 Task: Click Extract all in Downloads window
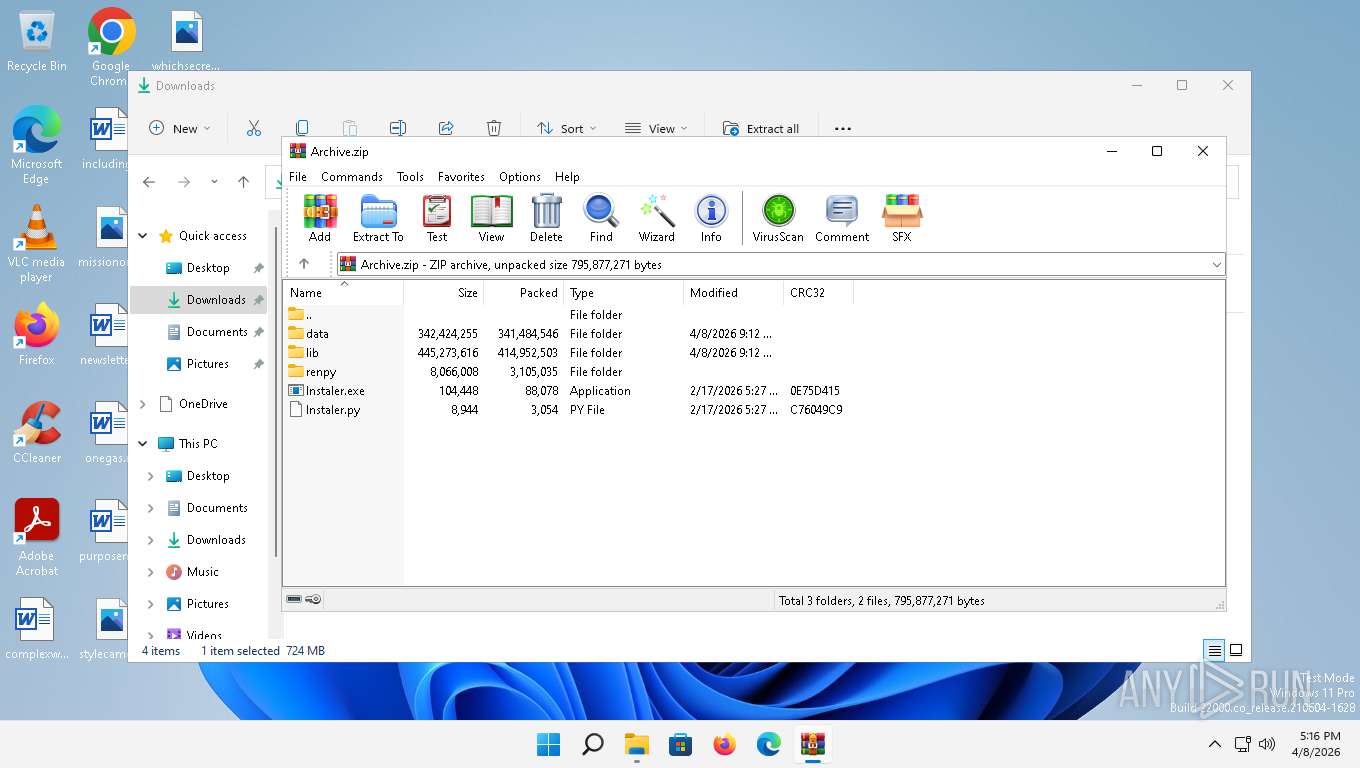[x=761, y=128]
